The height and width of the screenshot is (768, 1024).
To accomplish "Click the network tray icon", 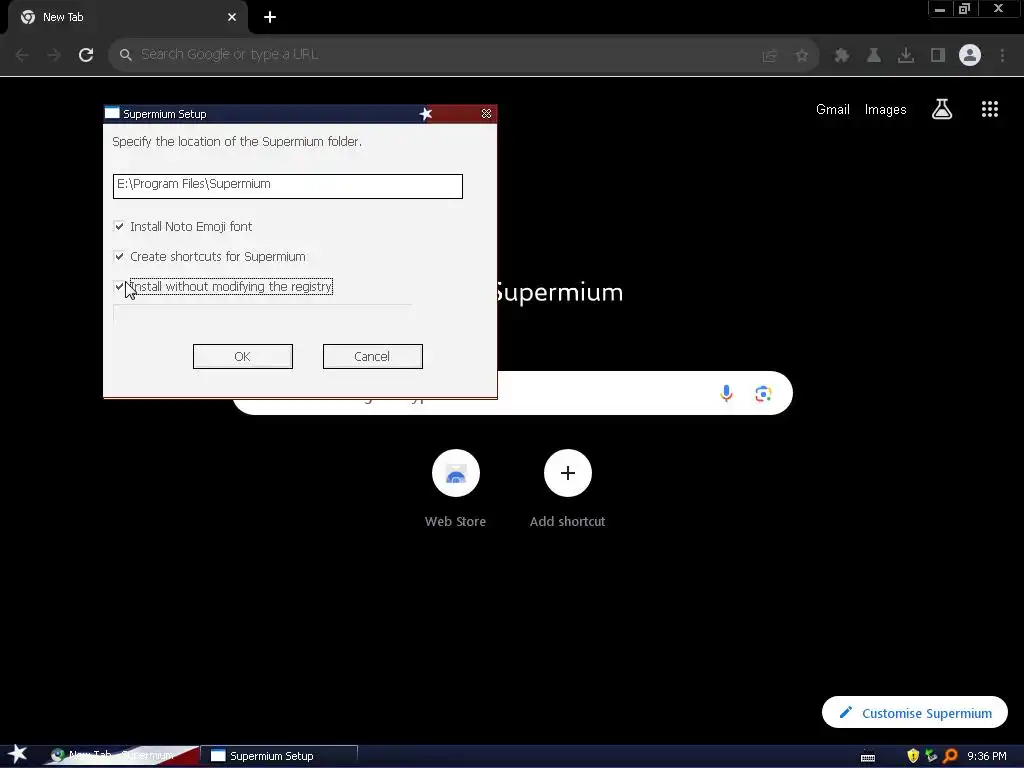I will [x=931, y=756].
